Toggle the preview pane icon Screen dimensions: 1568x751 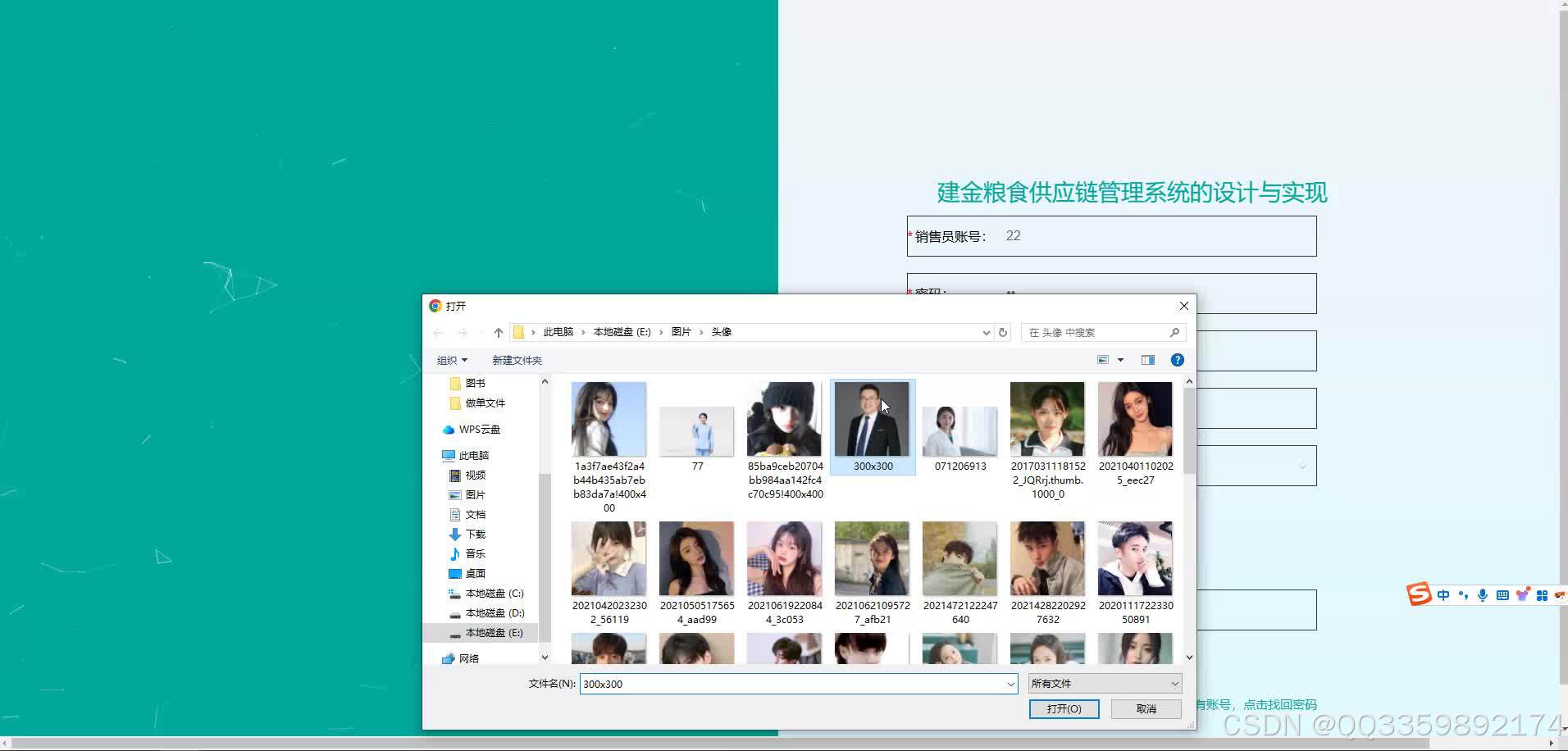click(x=1147, y=360)
